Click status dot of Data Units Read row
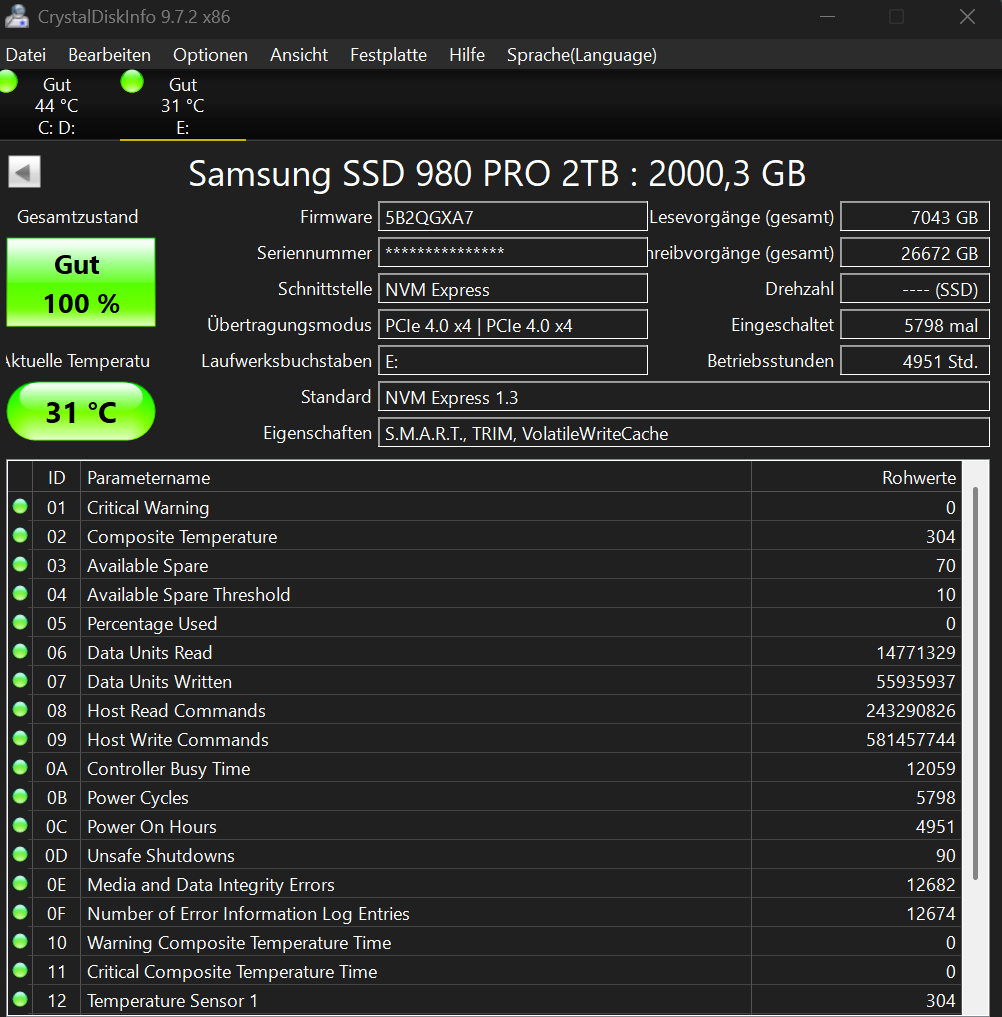The image size is (1002, 1017). coord(20,652)
